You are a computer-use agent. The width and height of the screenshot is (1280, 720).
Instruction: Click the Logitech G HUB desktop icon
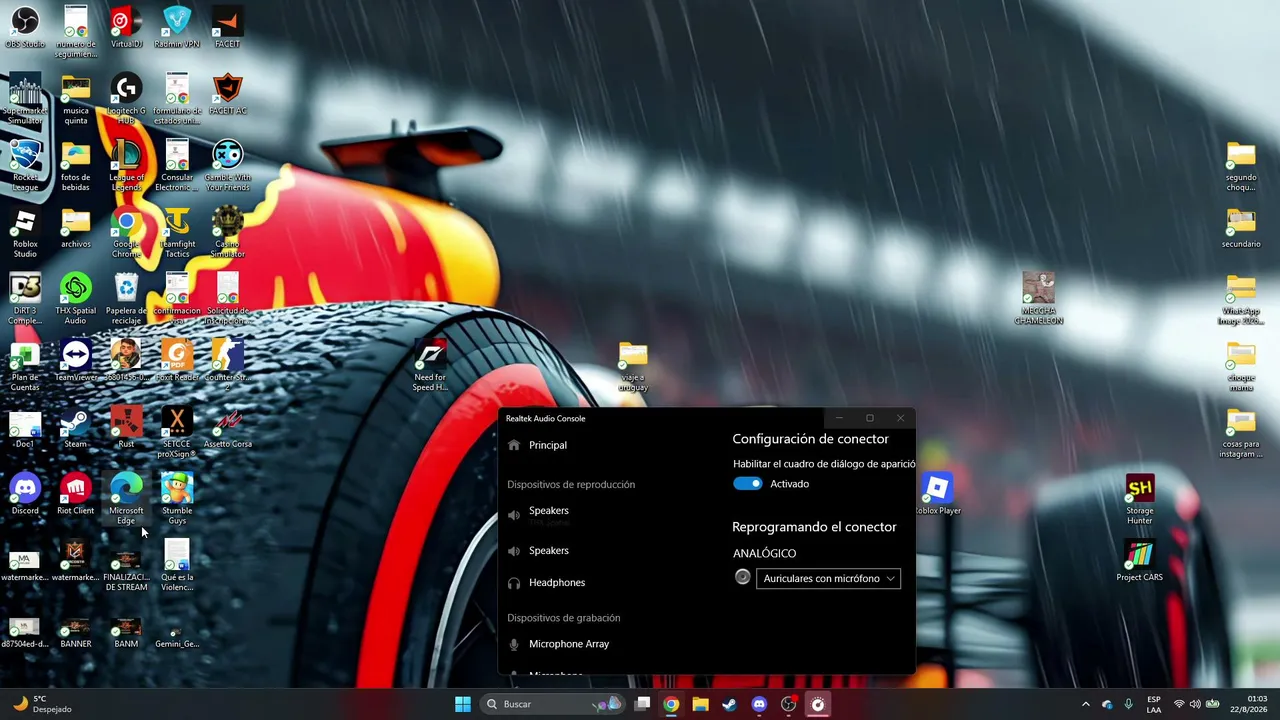pos(126,99)
